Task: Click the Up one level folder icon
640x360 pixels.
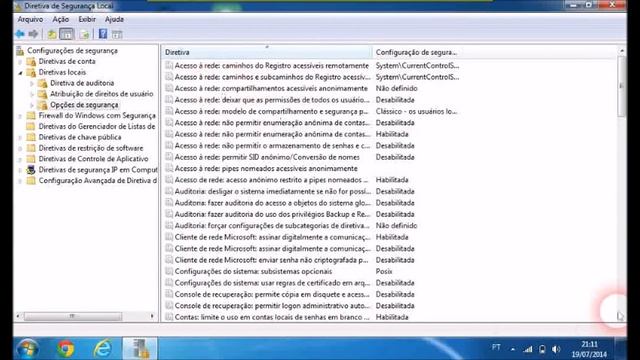Action: (x=52, y=34)
